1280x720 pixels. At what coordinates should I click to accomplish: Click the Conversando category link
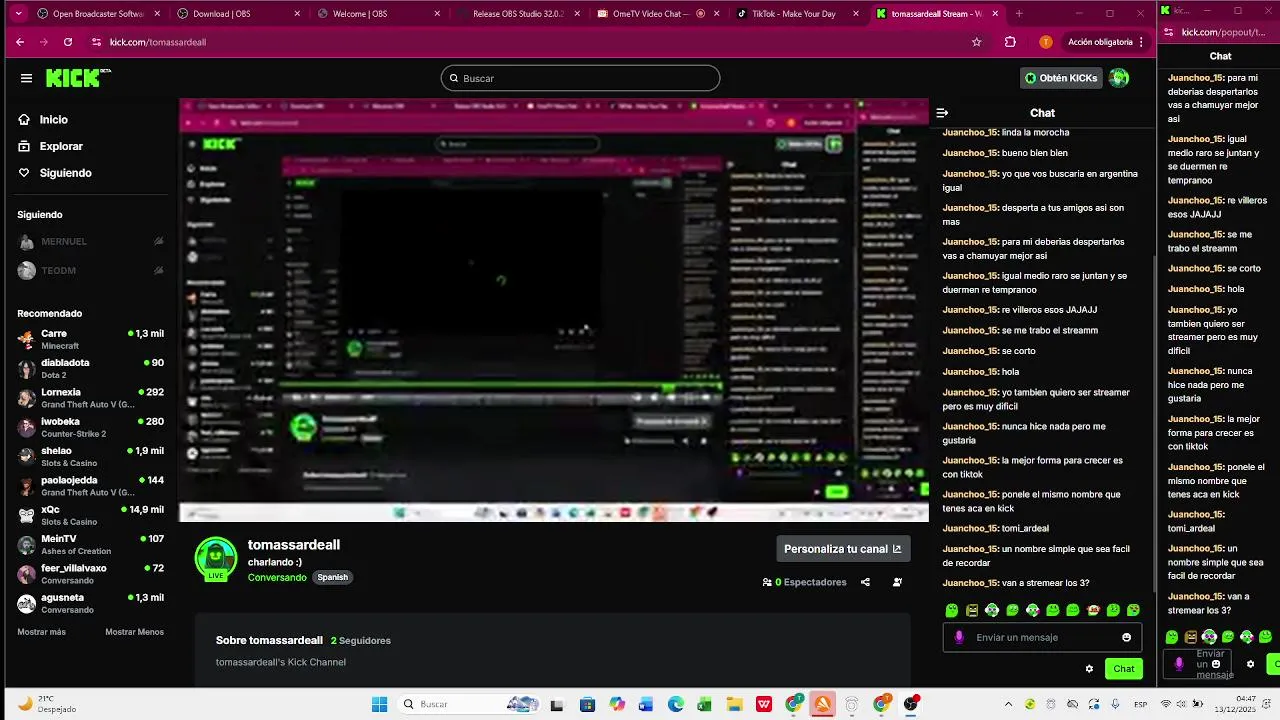pyautogui.click(x=277, y=577)
